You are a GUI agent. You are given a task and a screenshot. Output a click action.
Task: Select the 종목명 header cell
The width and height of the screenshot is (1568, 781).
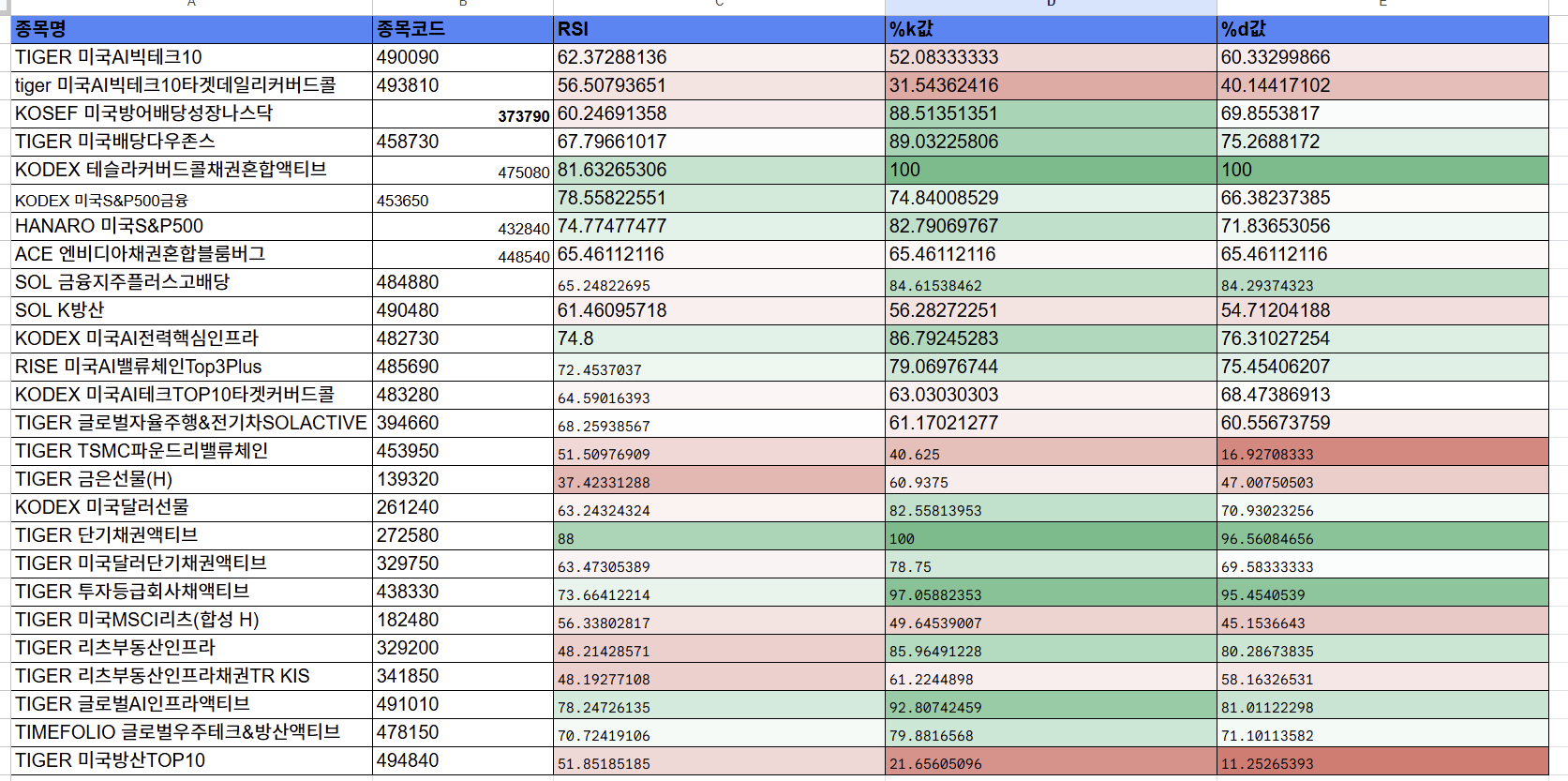(191, 29)
